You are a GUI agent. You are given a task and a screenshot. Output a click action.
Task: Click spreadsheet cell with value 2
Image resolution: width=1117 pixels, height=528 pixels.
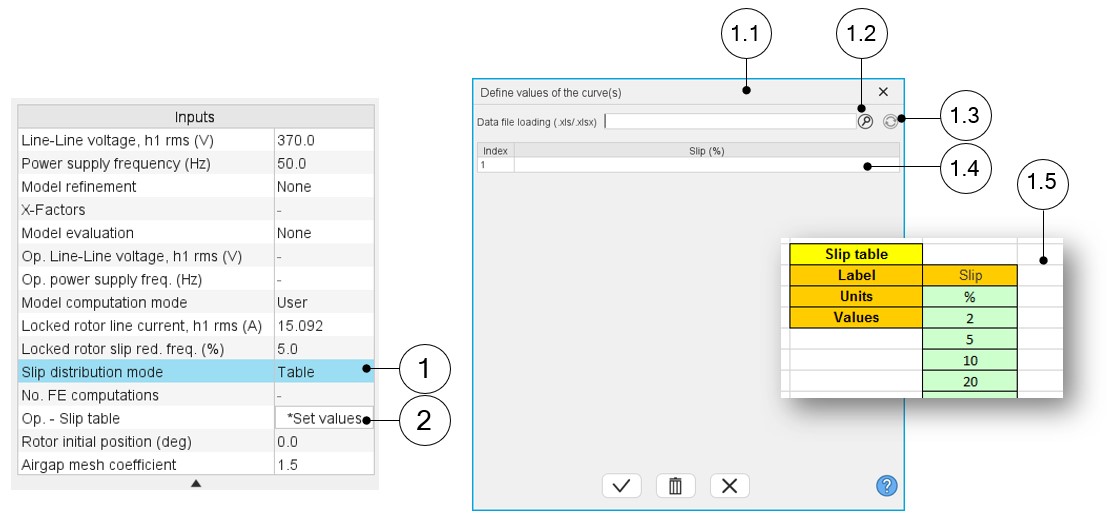(x=970, y=318)
